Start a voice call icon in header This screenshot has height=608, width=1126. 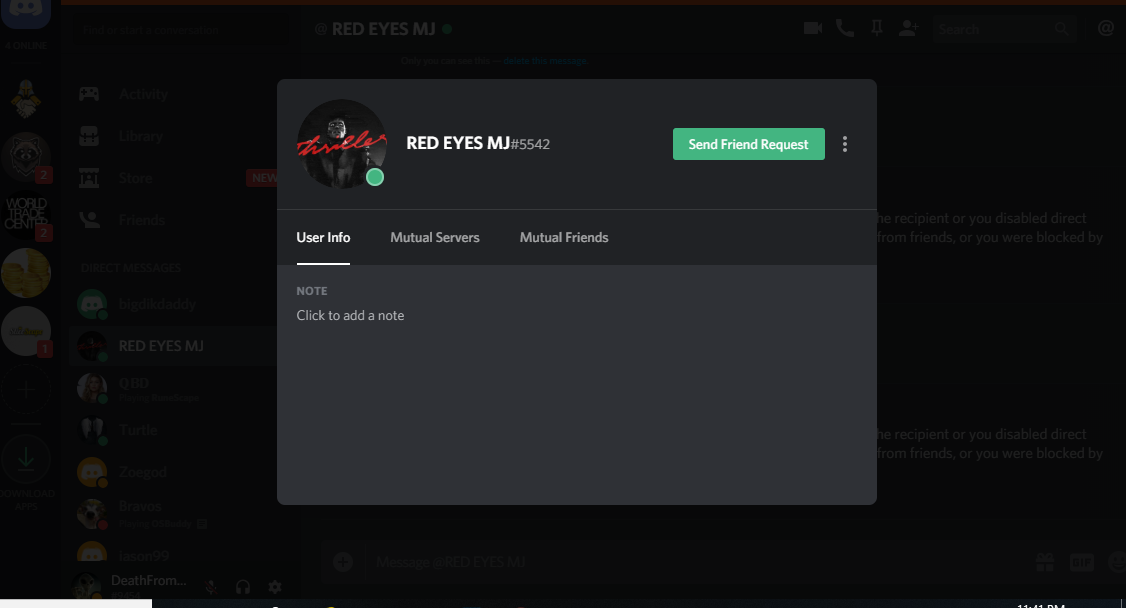click(845, 29)
